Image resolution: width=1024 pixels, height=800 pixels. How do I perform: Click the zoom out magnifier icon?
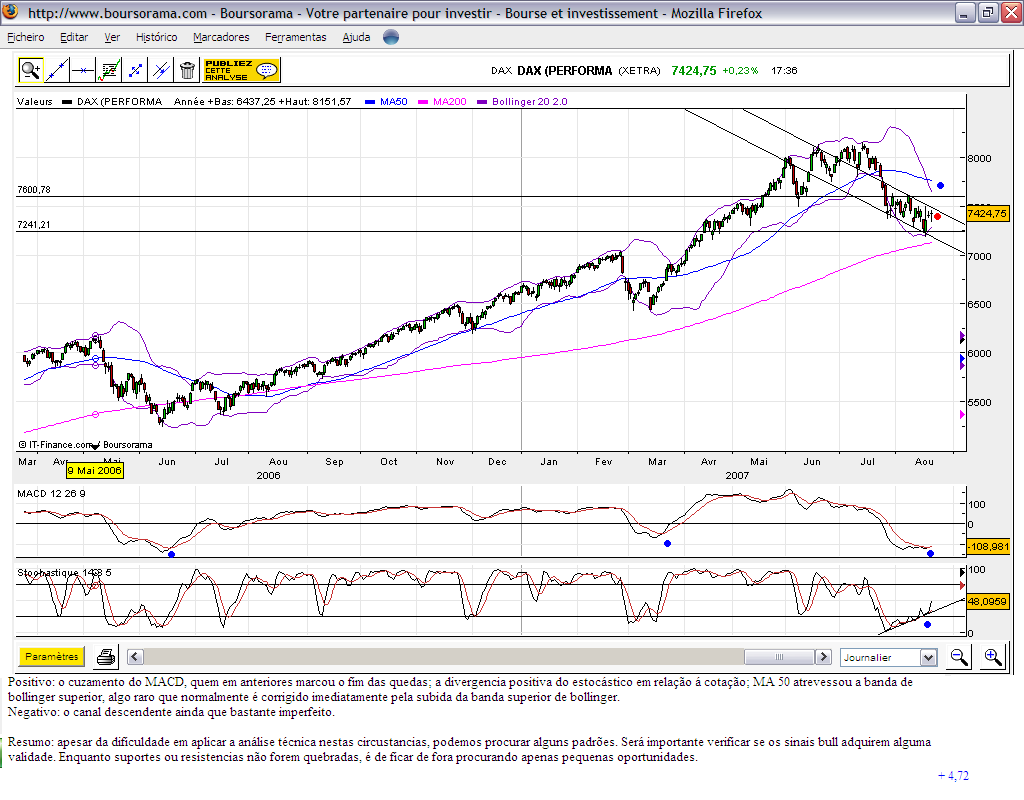pos(959,657)
